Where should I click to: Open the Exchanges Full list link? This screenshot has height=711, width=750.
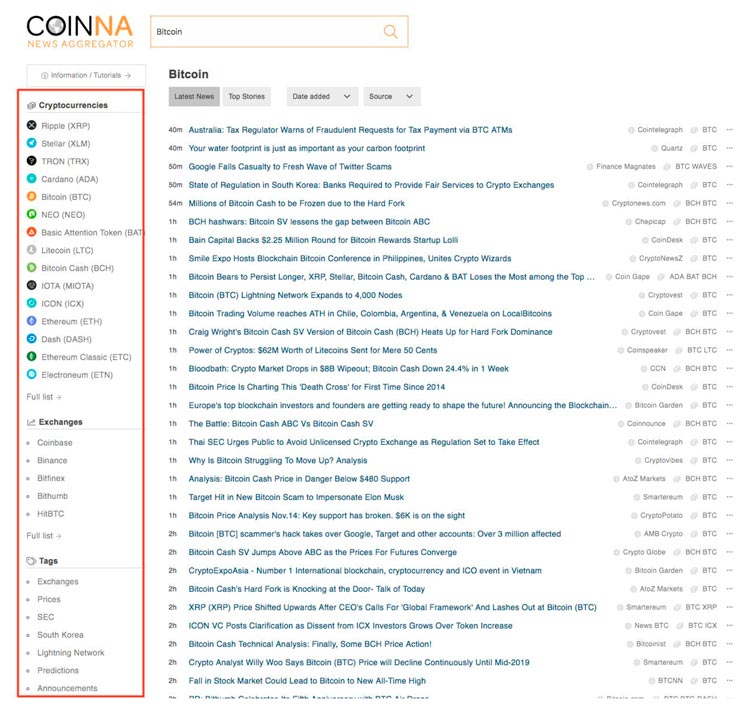click(x=44, y=535)
